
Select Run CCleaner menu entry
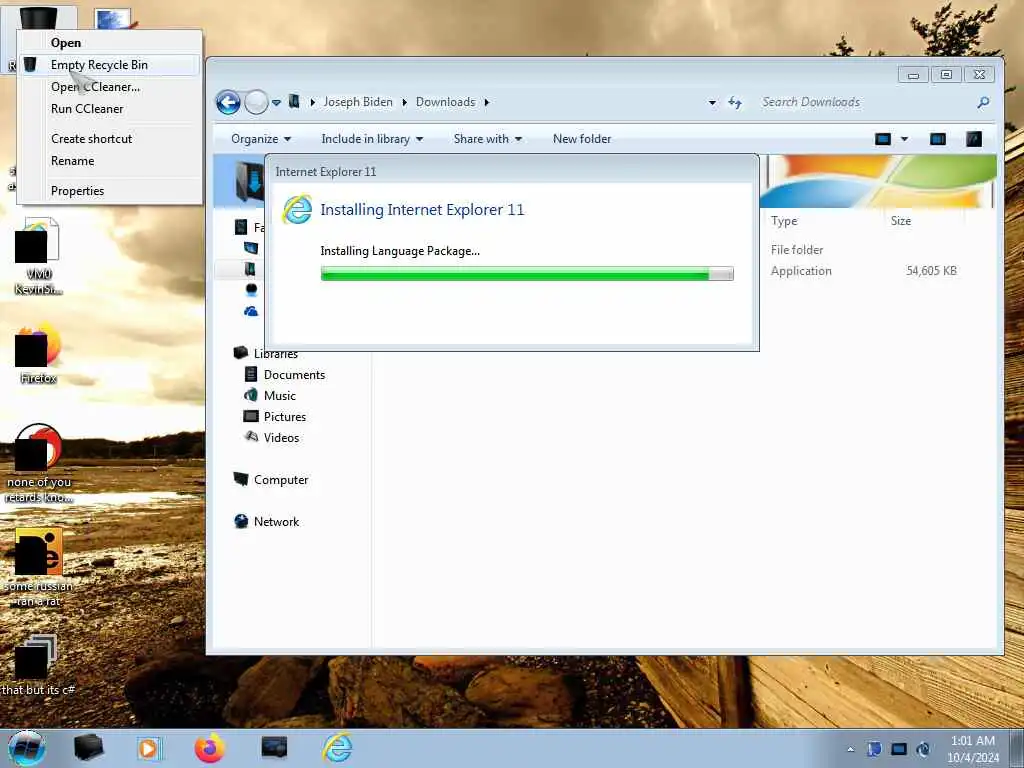[87, 109]
